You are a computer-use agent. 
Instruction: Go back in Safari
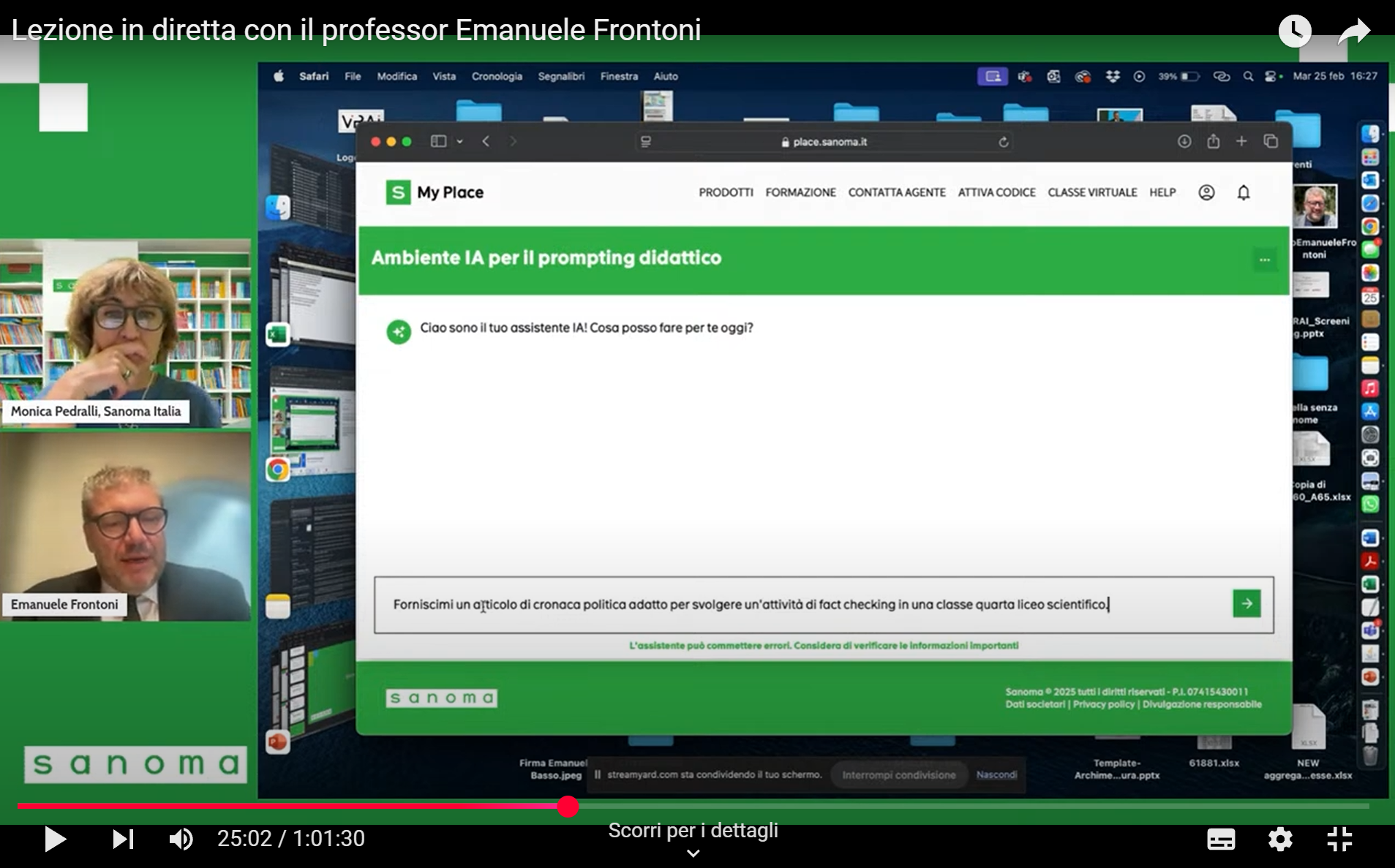486,141
